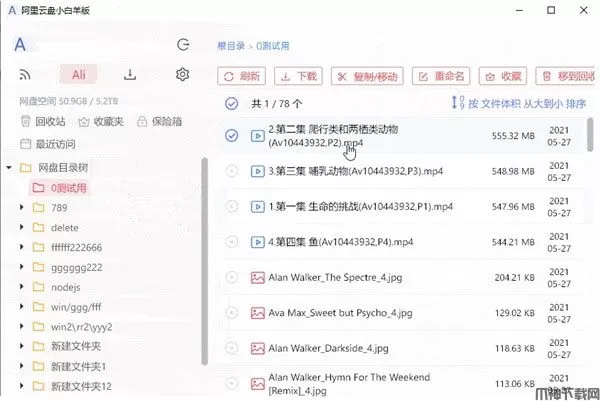This screenshot has width=600, height=401.
Task: Click the 复制/移动 copy-move button
Action: [367, 77]
